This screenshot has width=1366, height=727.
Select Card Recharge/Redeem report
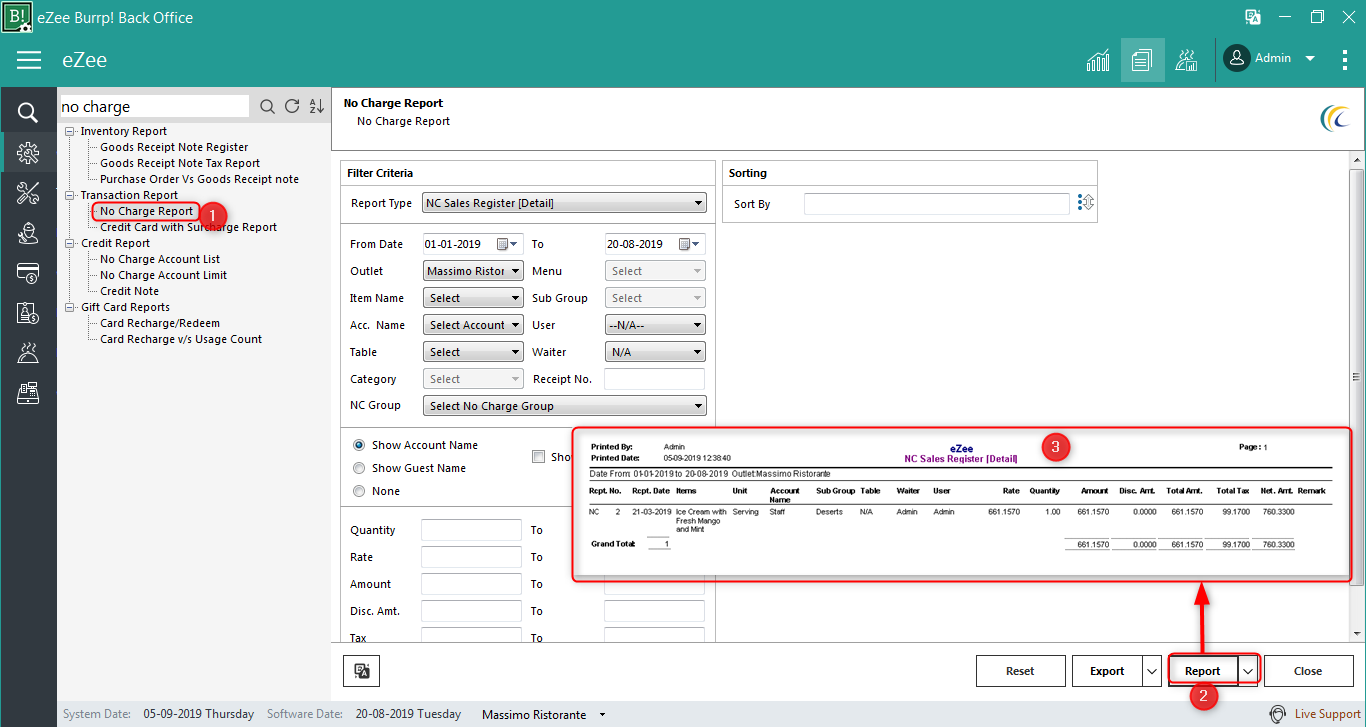[160, 323]
